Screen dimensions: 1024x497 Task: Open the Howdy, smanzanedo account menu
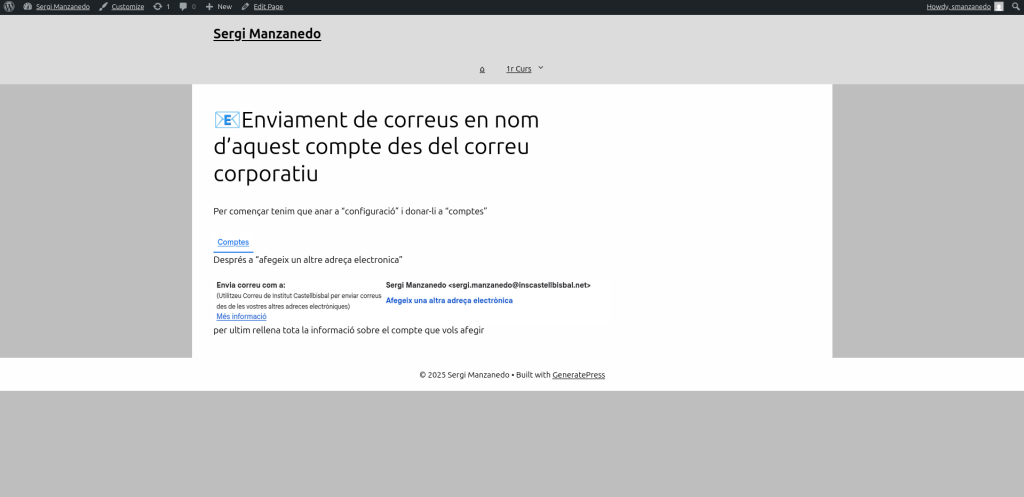pyautogui.click(x=958, y=6)
